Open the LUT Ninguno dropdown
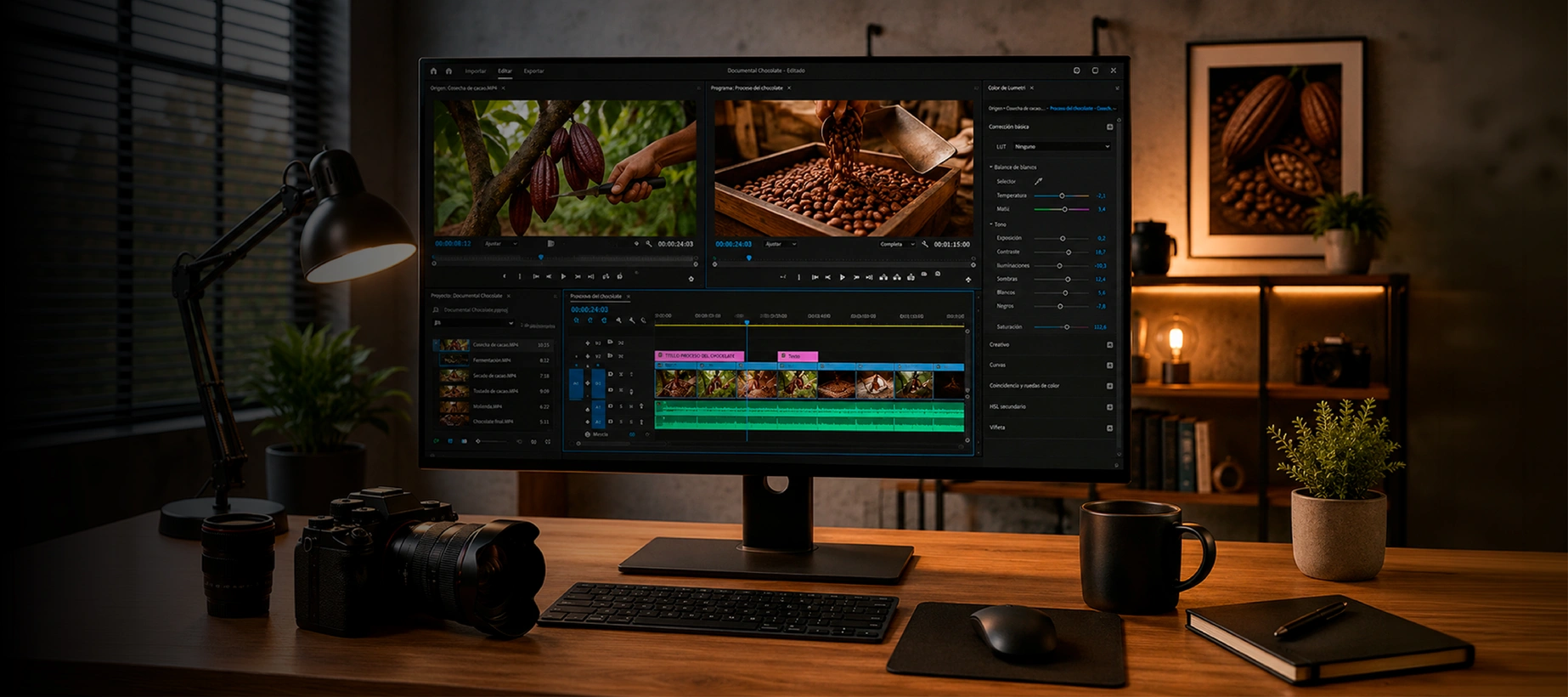The width and height of the screenshot is (1568, 697). coord(1061,146)
